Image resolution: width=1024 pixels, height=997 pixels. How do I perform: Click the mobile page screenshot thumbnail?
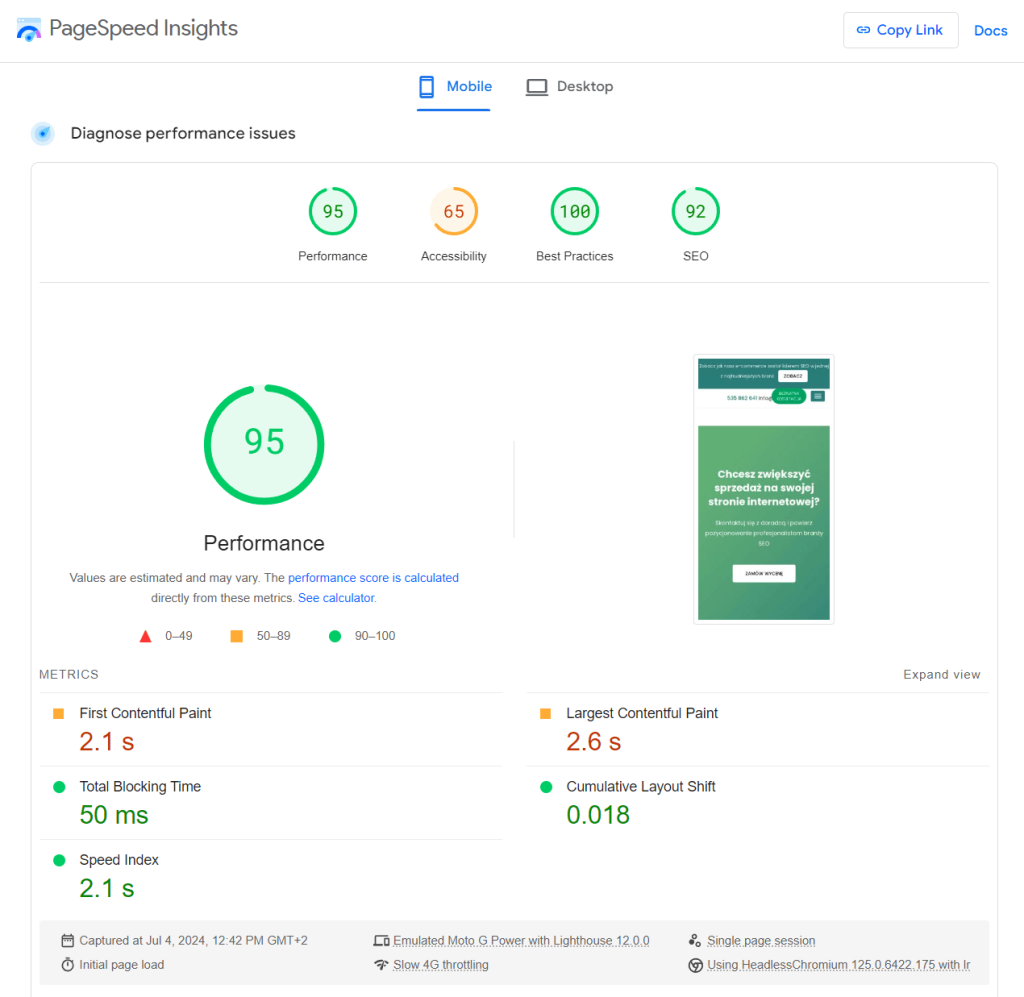764,489
